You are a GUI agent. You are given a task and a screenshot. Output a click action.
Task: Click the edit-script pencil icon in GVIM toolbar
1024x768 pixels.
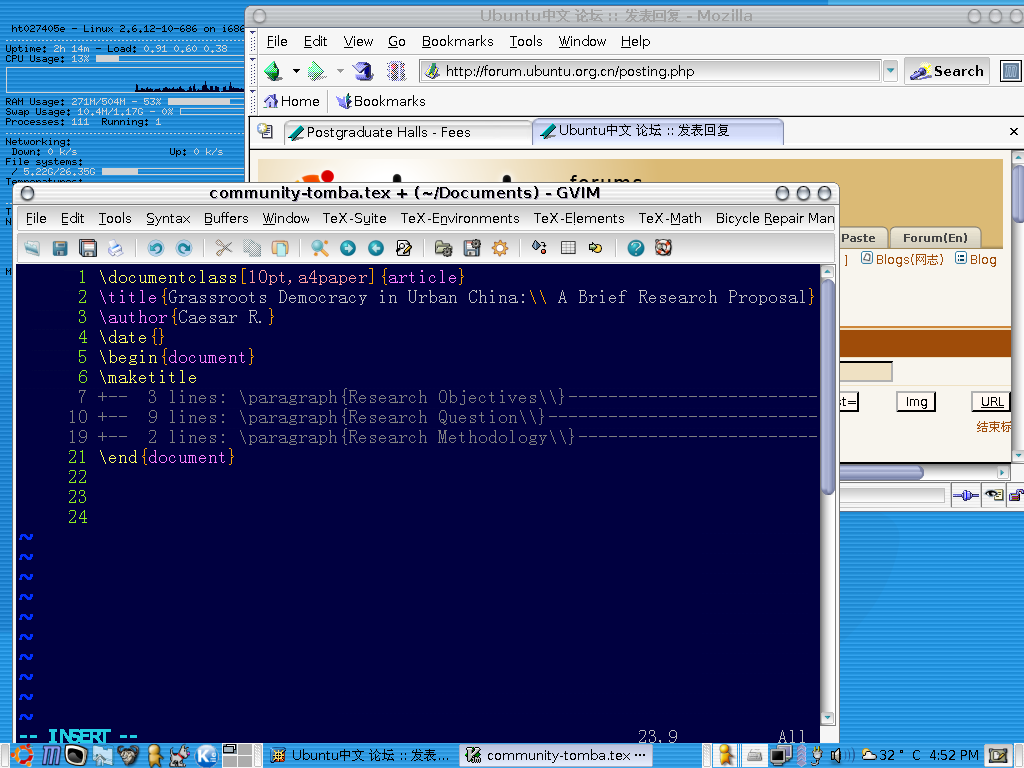404,248
